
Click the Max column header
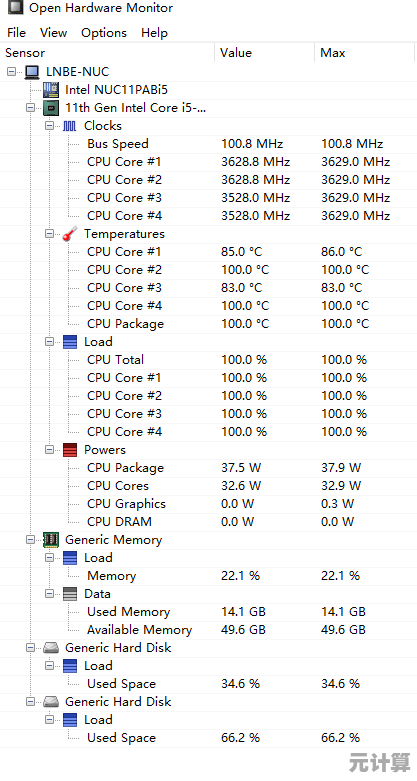[364, 53]
